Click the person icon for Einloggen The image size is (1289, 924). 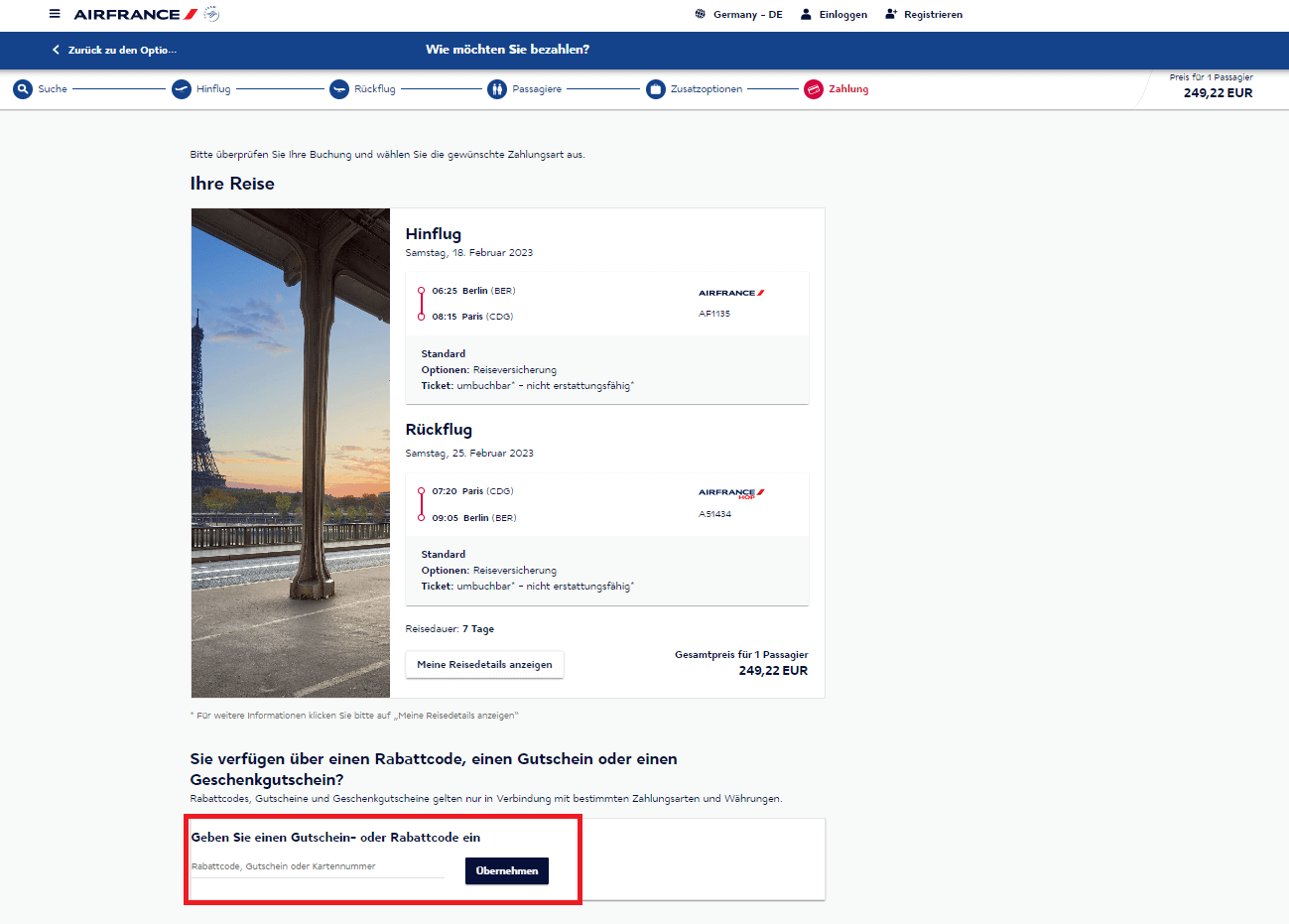point(806,14)
